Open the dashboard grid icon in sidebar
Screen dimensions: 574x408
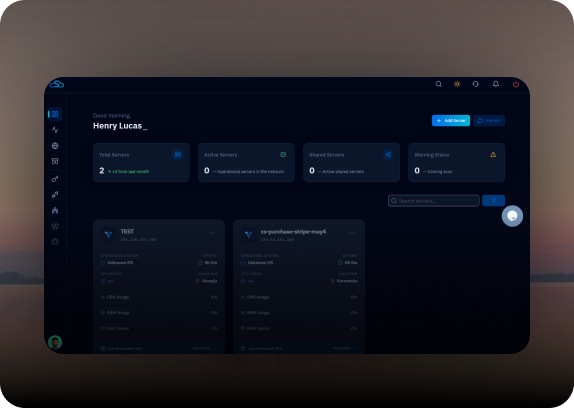coord(55,114)
